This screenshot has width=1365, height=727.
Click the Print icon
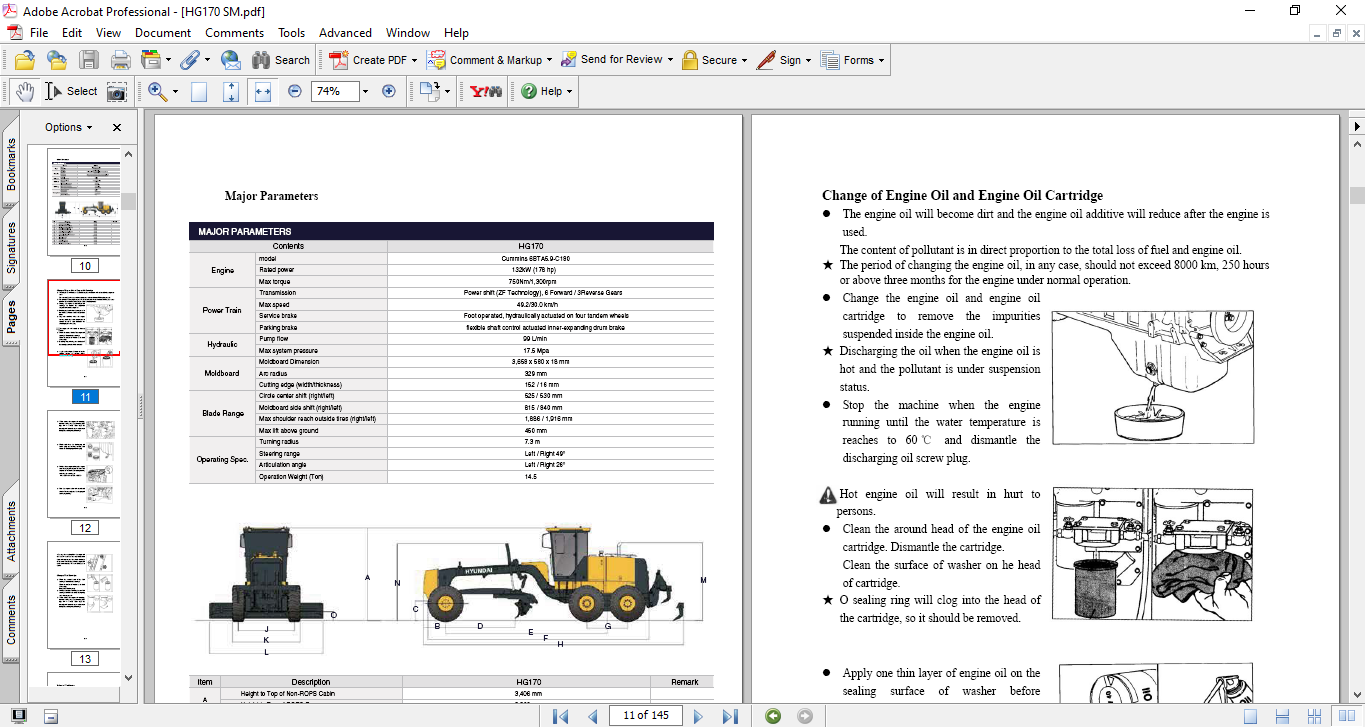[x=121, y=60]
